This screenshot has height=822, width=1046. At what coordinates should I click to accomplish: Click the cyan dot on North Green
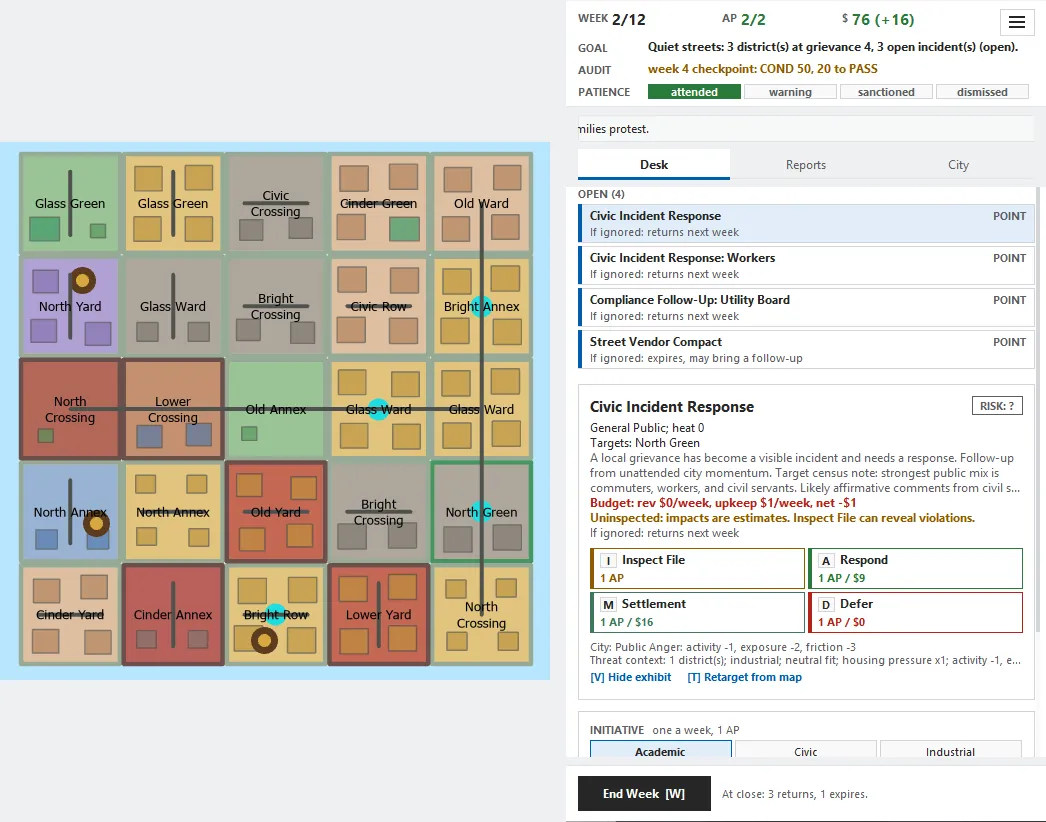point(481,512)
